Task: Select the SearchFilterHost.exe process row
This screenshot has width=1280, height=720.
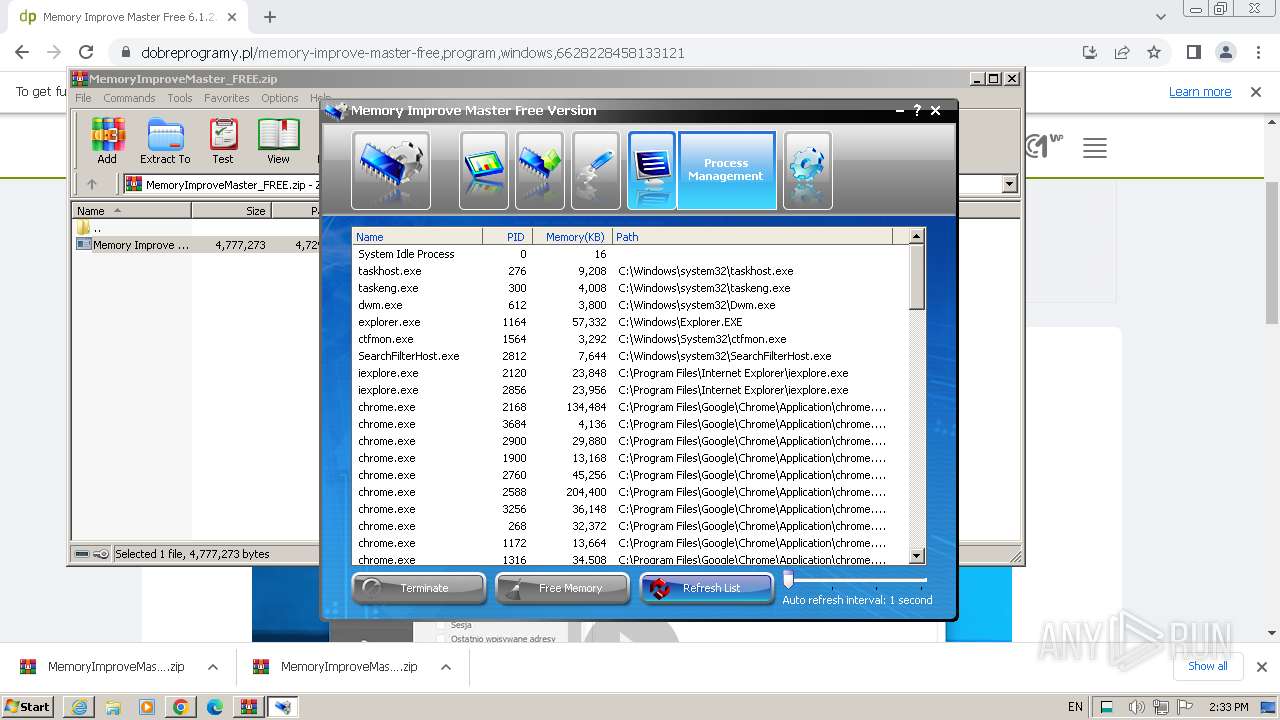Action: pos(630,356)
